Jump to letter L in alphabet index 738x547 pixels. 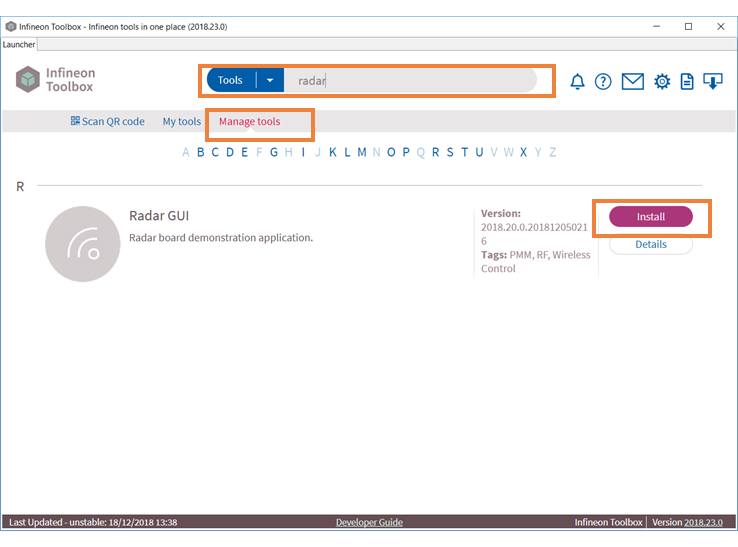point(347,152)
